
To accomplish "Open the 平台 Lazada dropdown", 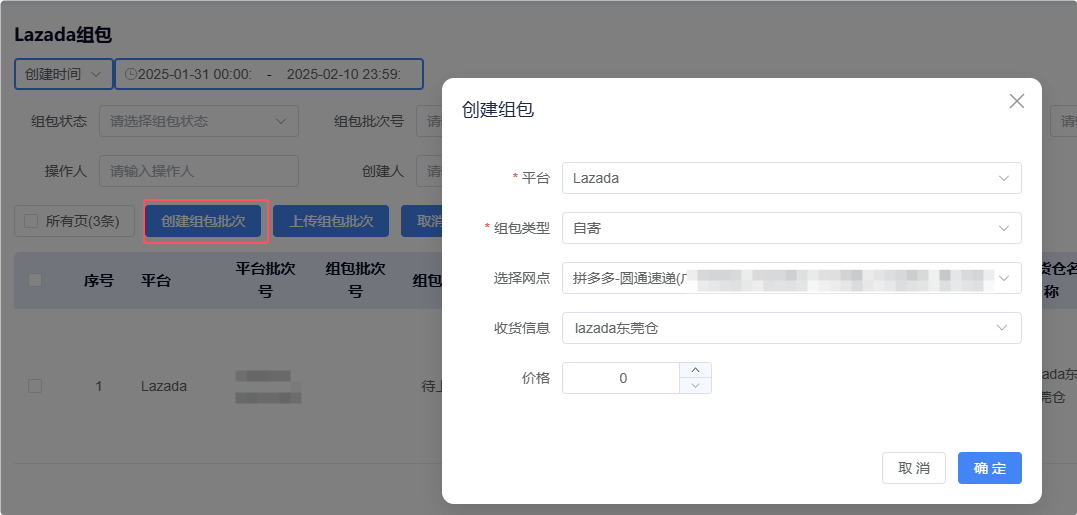I will pyautogui.click(x=790, y=178).
